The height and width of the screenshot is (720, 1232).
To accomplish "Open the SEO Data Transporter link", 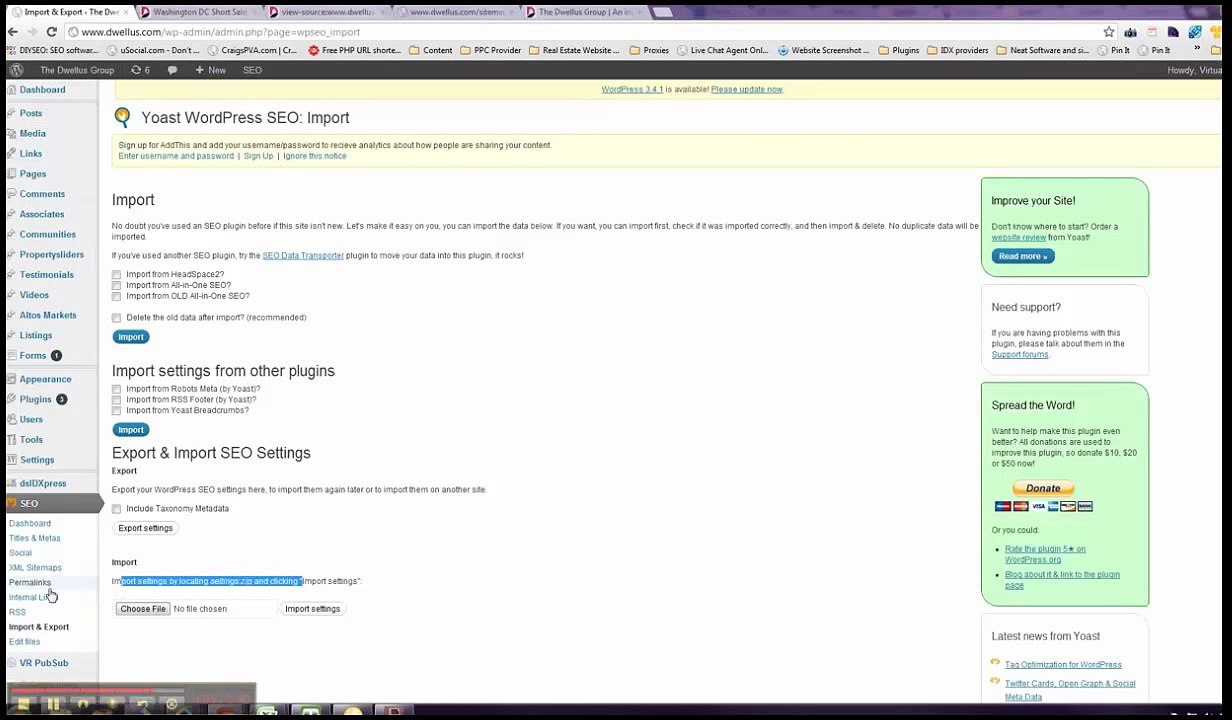I will tap(303, 256).
